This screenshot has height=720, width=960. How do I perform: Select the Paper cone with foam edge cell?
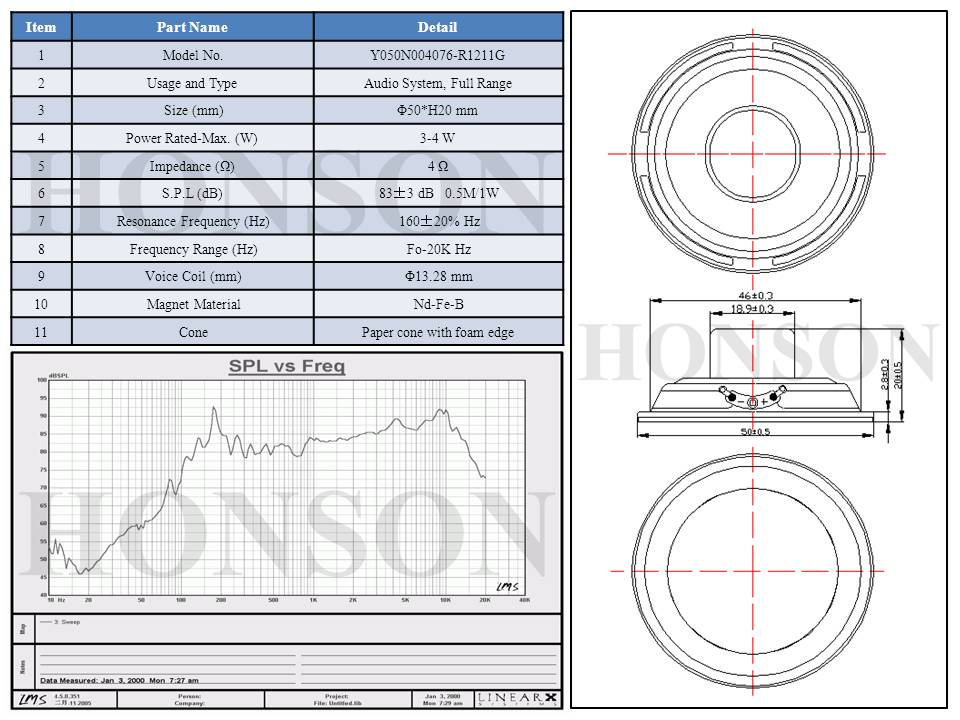click(x=437, y=332)
